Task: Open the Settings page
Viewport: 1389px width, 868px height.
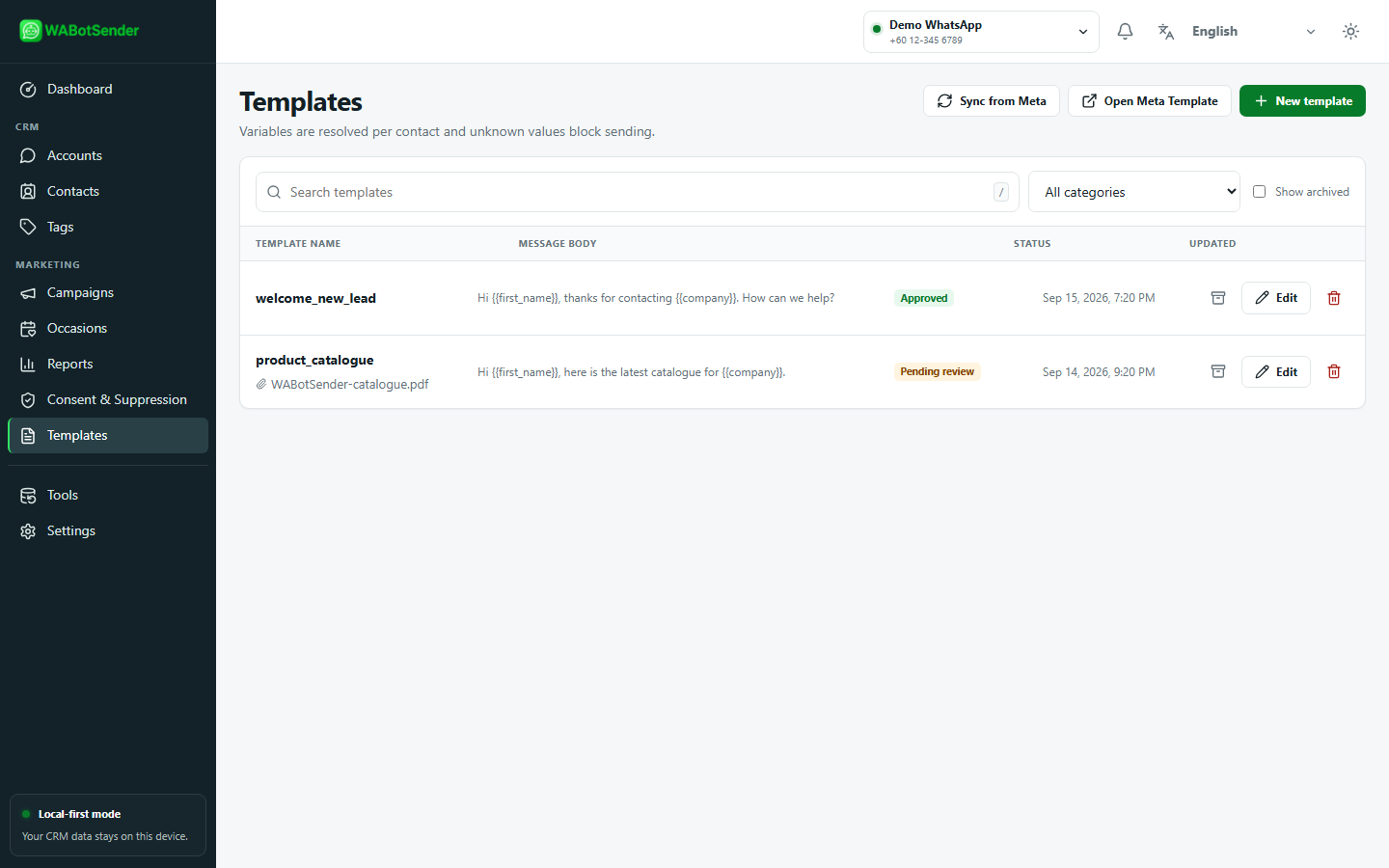Action: [x=108, y=530]
